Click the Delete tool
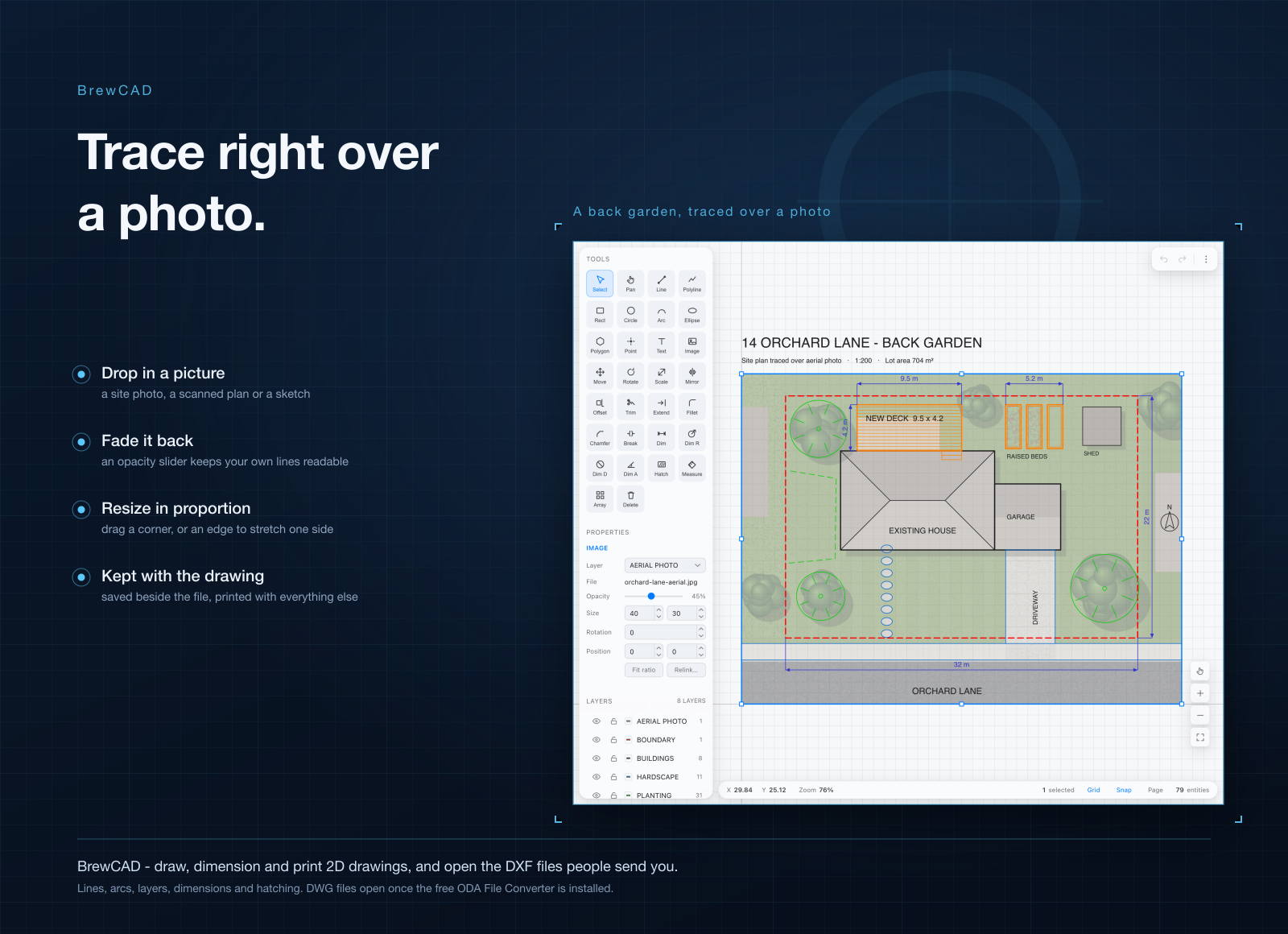The height and width of the screenshot is (934, 1288). tap(630, 498)
